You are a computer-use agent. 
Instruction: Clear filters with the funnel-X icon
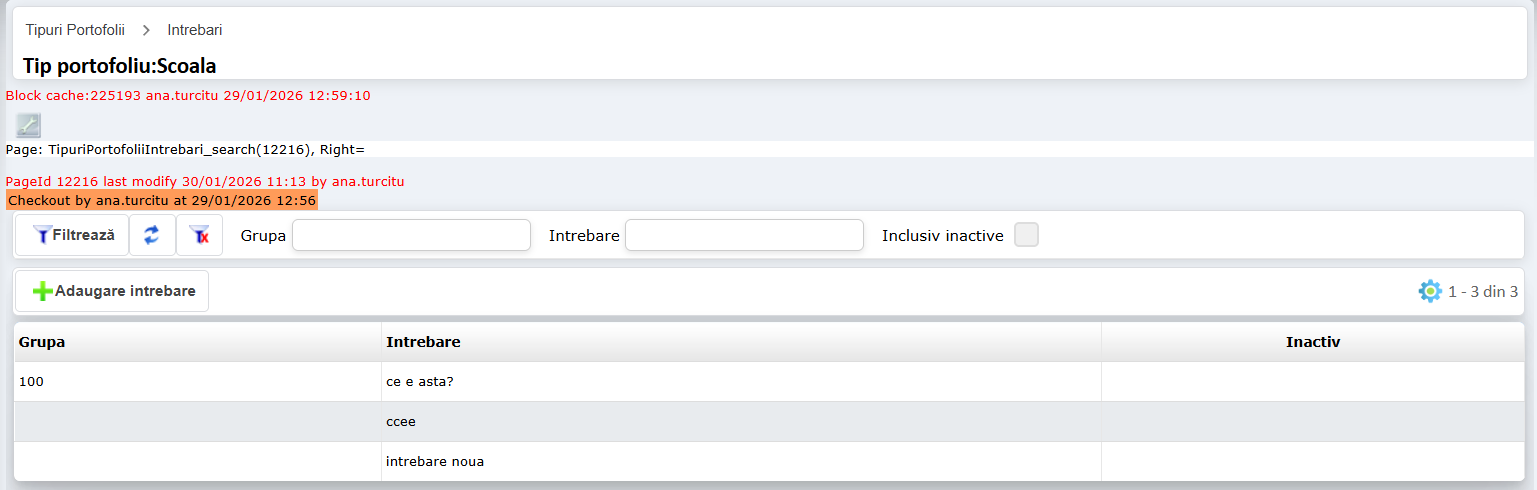(x=199, y=235)
